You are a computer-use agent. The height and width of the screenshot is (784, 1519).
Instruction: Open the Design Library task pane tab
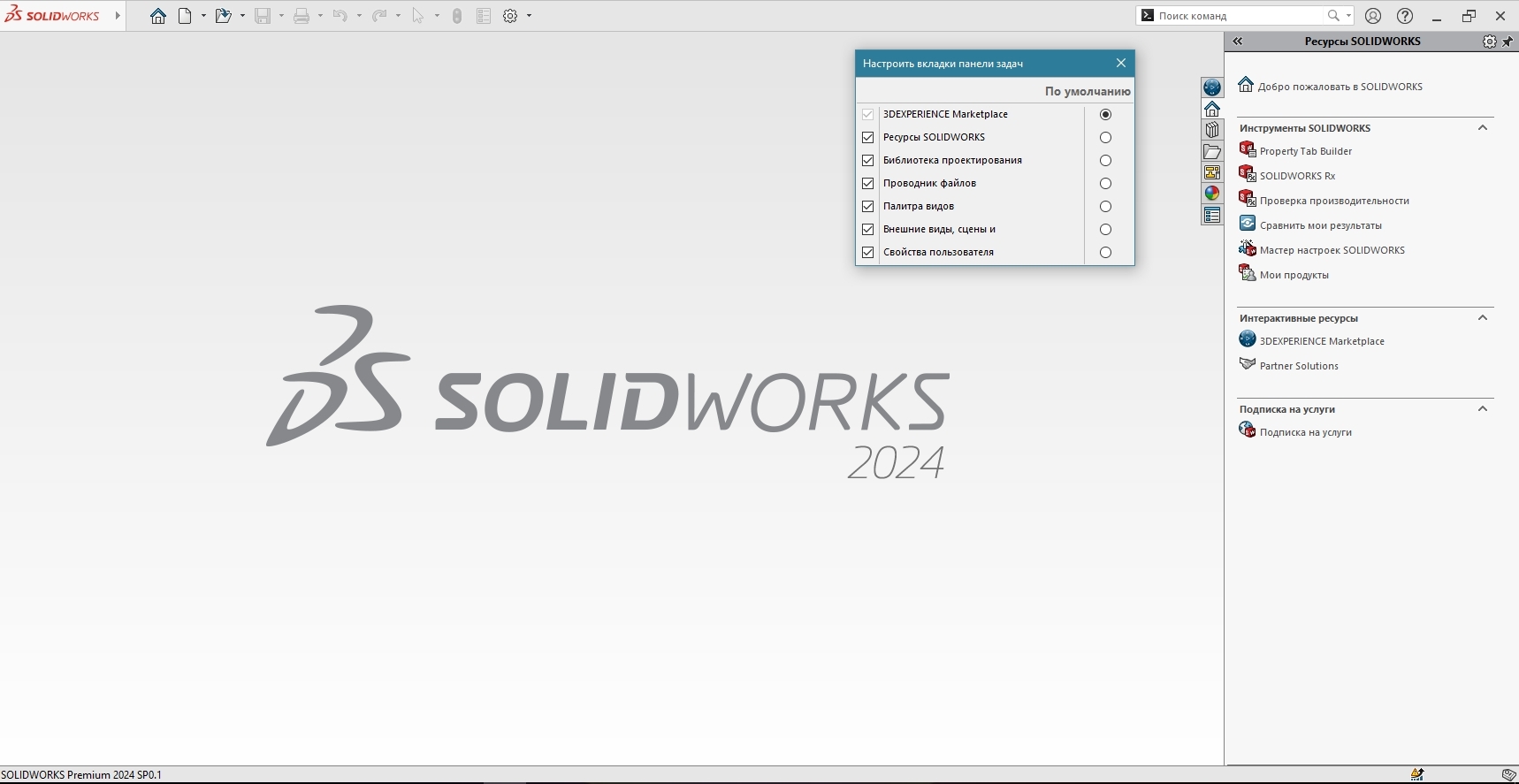click(x=1212, y=130)
